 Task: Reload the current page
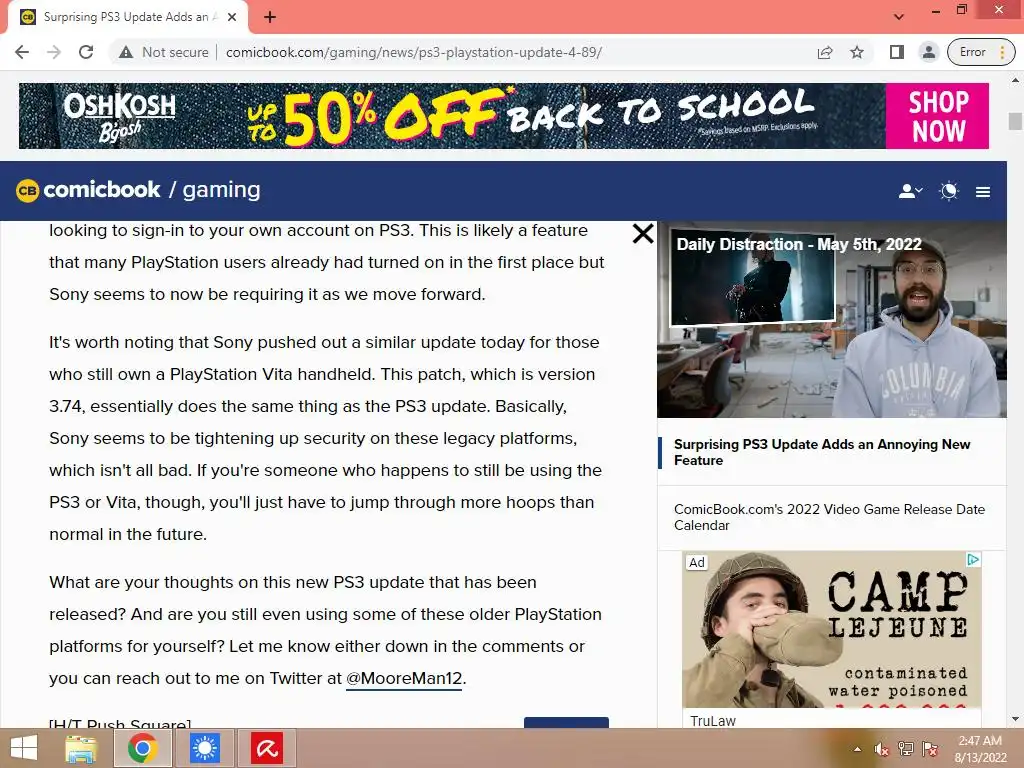pyautogui.click(x=86, y=52)
